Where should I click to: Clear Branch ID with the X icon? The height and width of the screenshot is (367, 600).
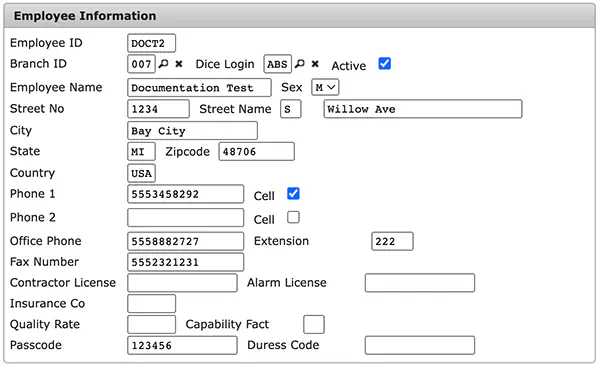point(179,64)
